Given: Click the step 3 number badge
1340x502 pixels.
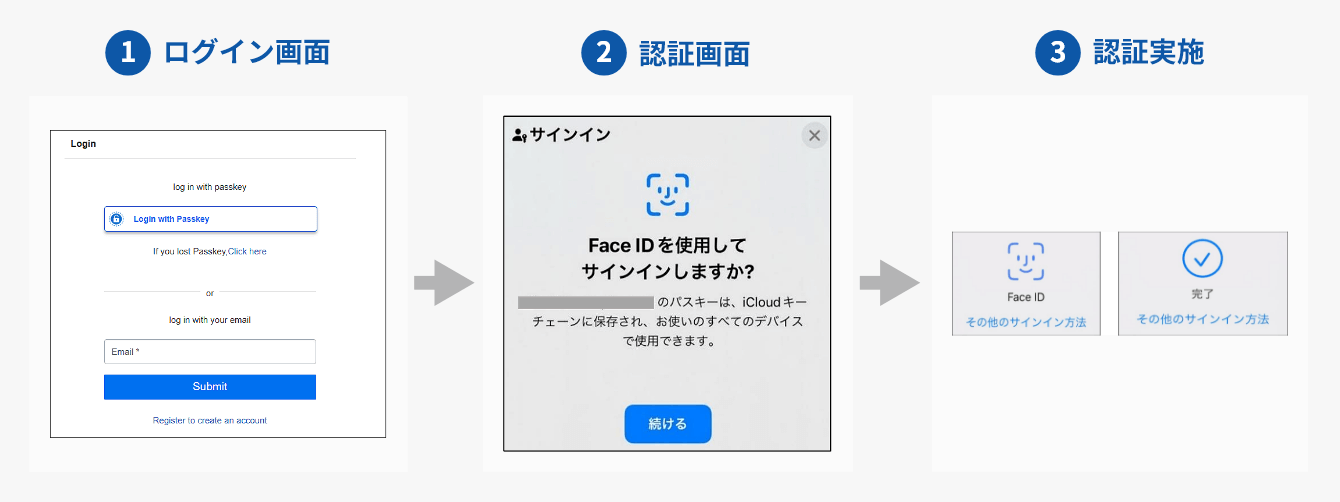Looking at the screenshot, I should [x=1058, y=53].
